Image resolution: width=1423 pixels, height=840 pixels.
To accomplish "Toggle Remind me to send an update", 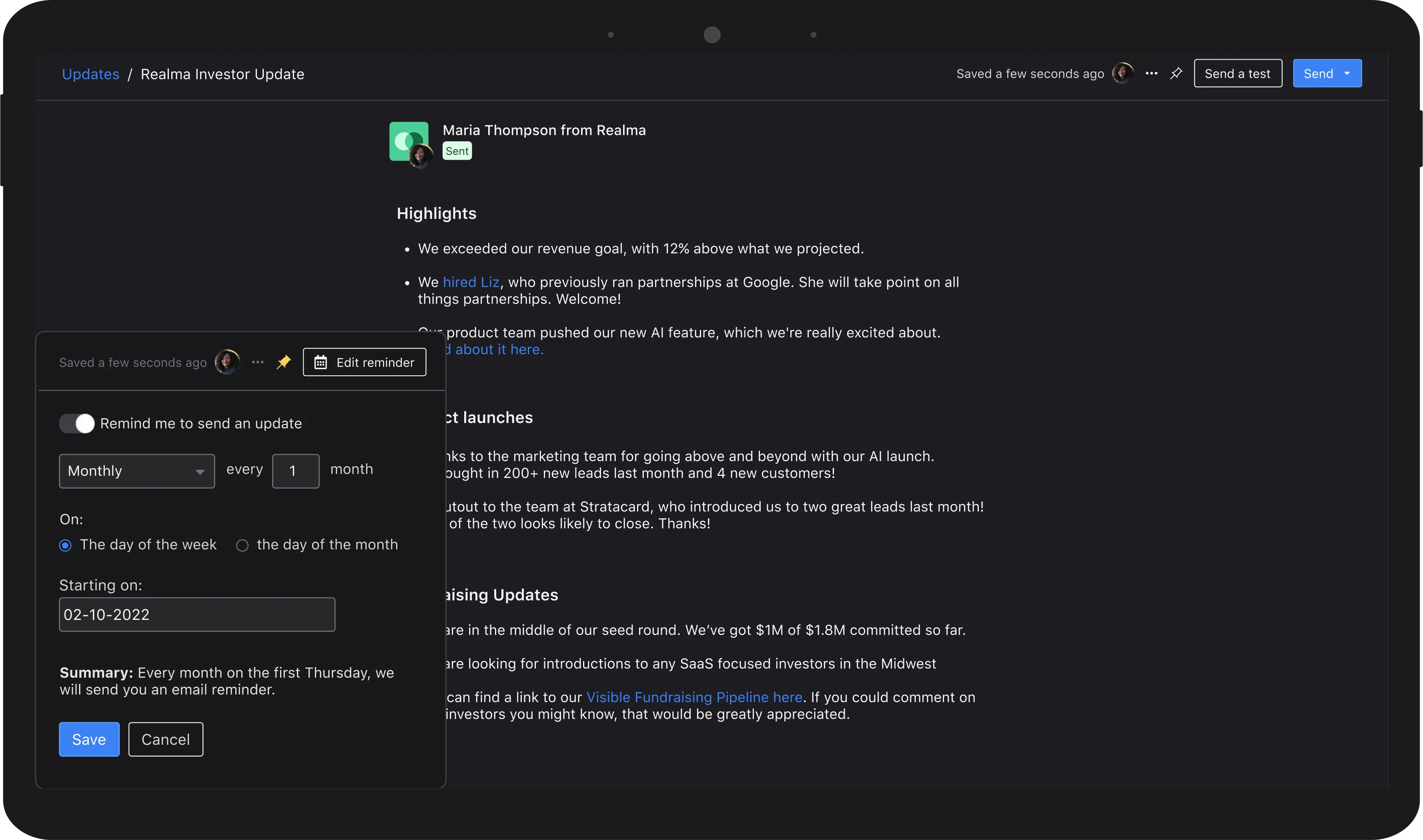I will pos(77,423).
